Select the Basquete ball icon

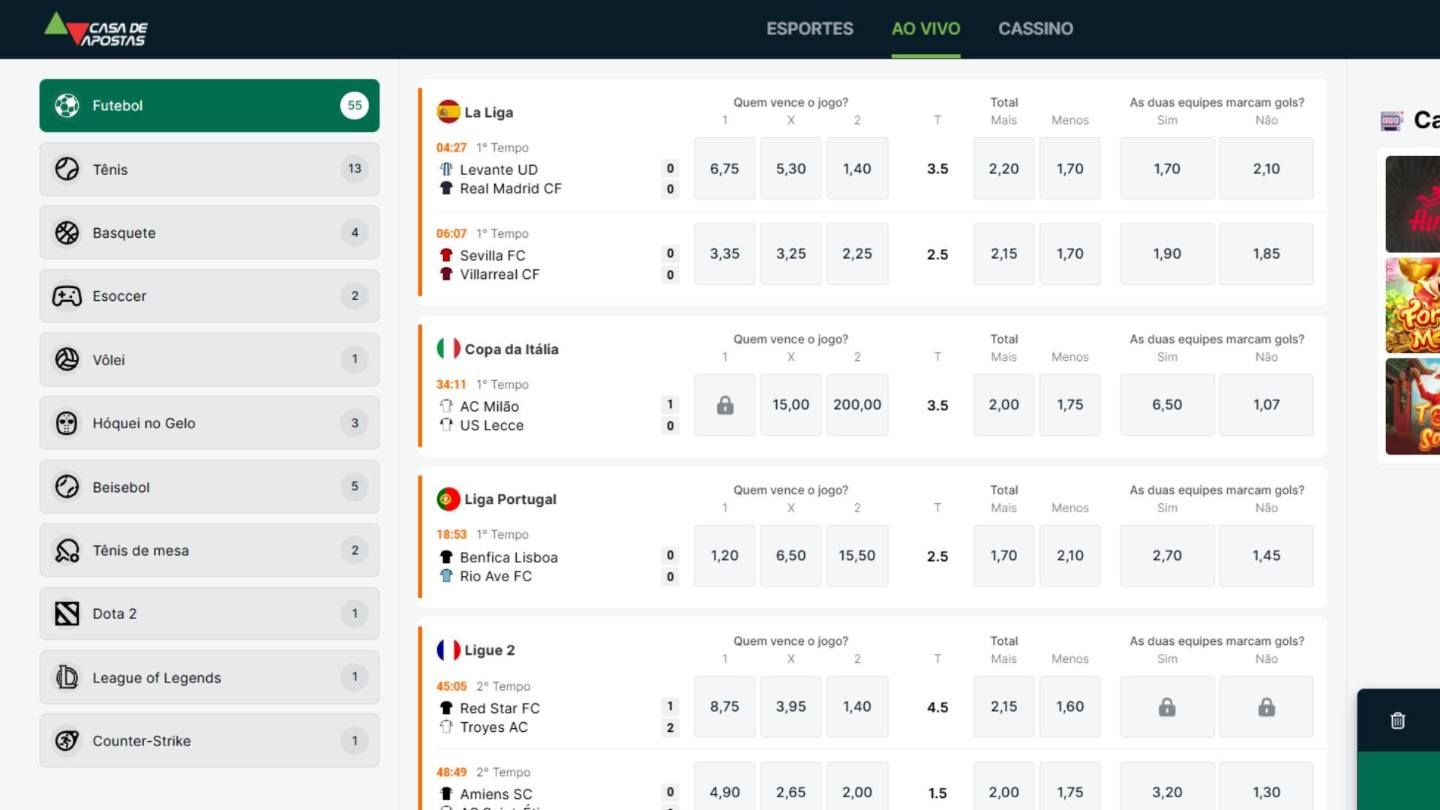[x=67, y=233]
